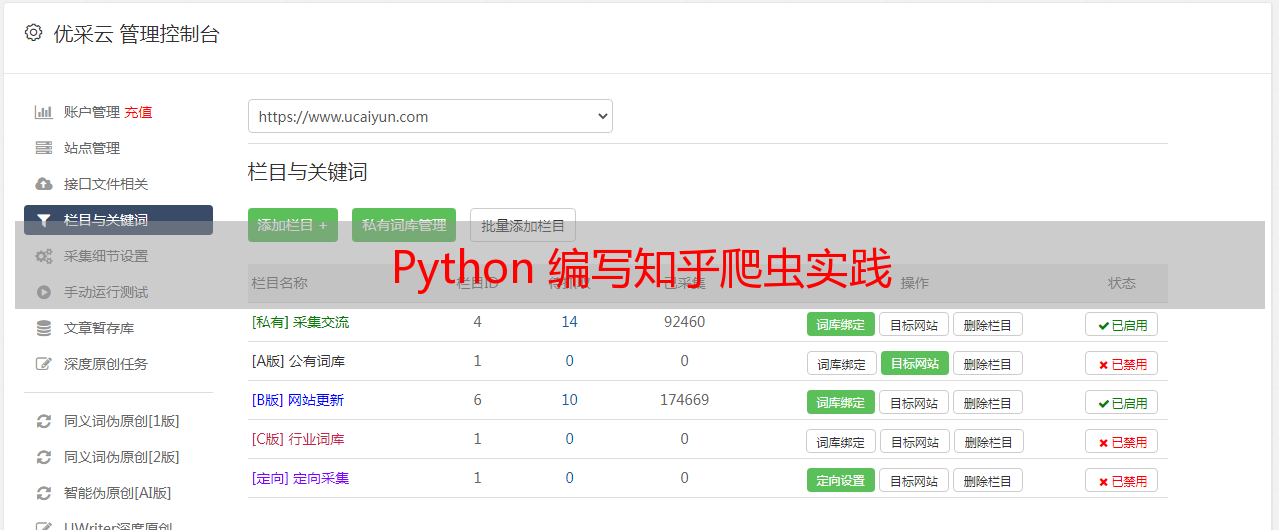
Task: Click 目标网站 for the 采集交流 row
Action: 914,324
